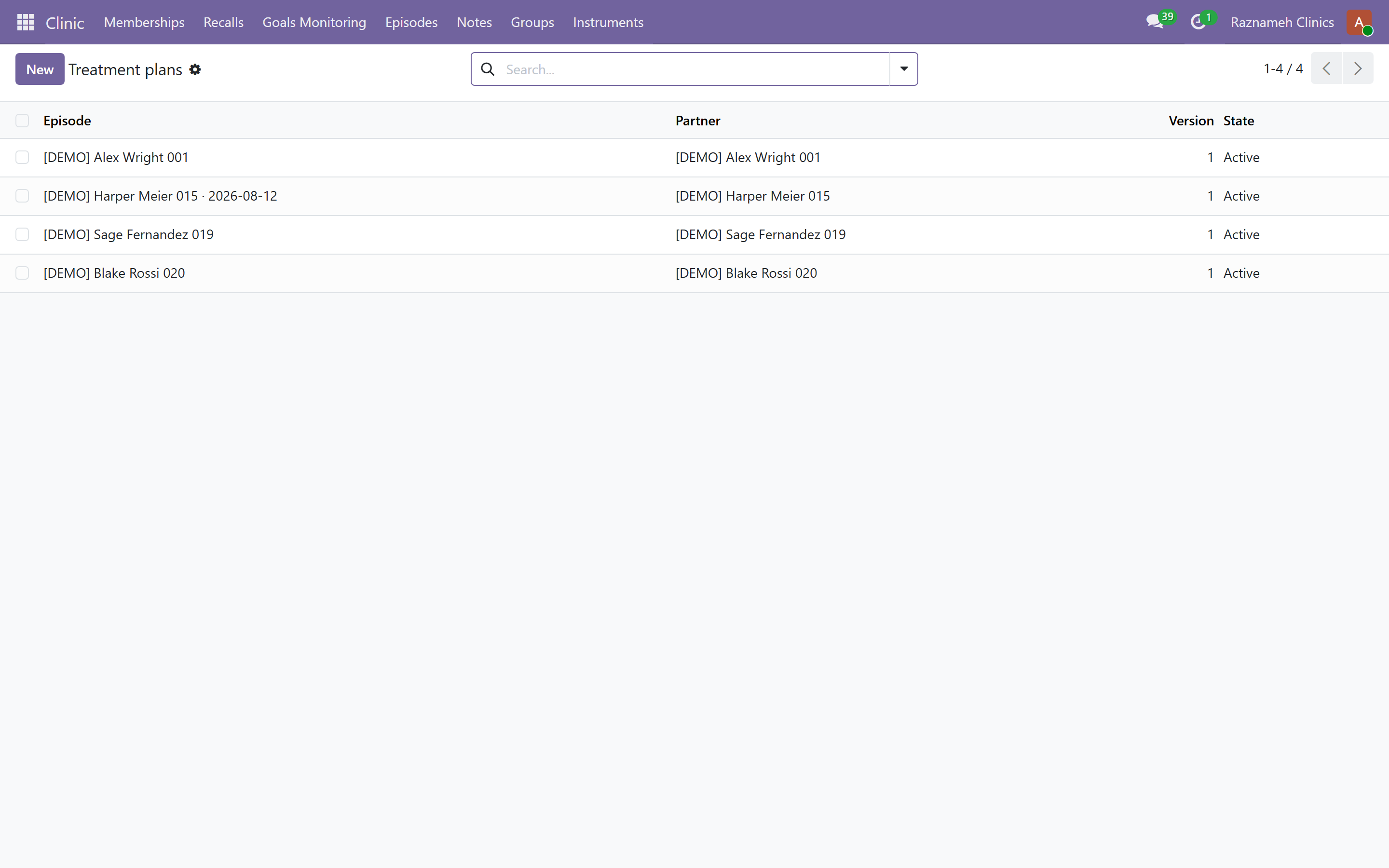Expand the search filter options dropdown
Viewport: 1389px width, 868px height.
(903, 69)
